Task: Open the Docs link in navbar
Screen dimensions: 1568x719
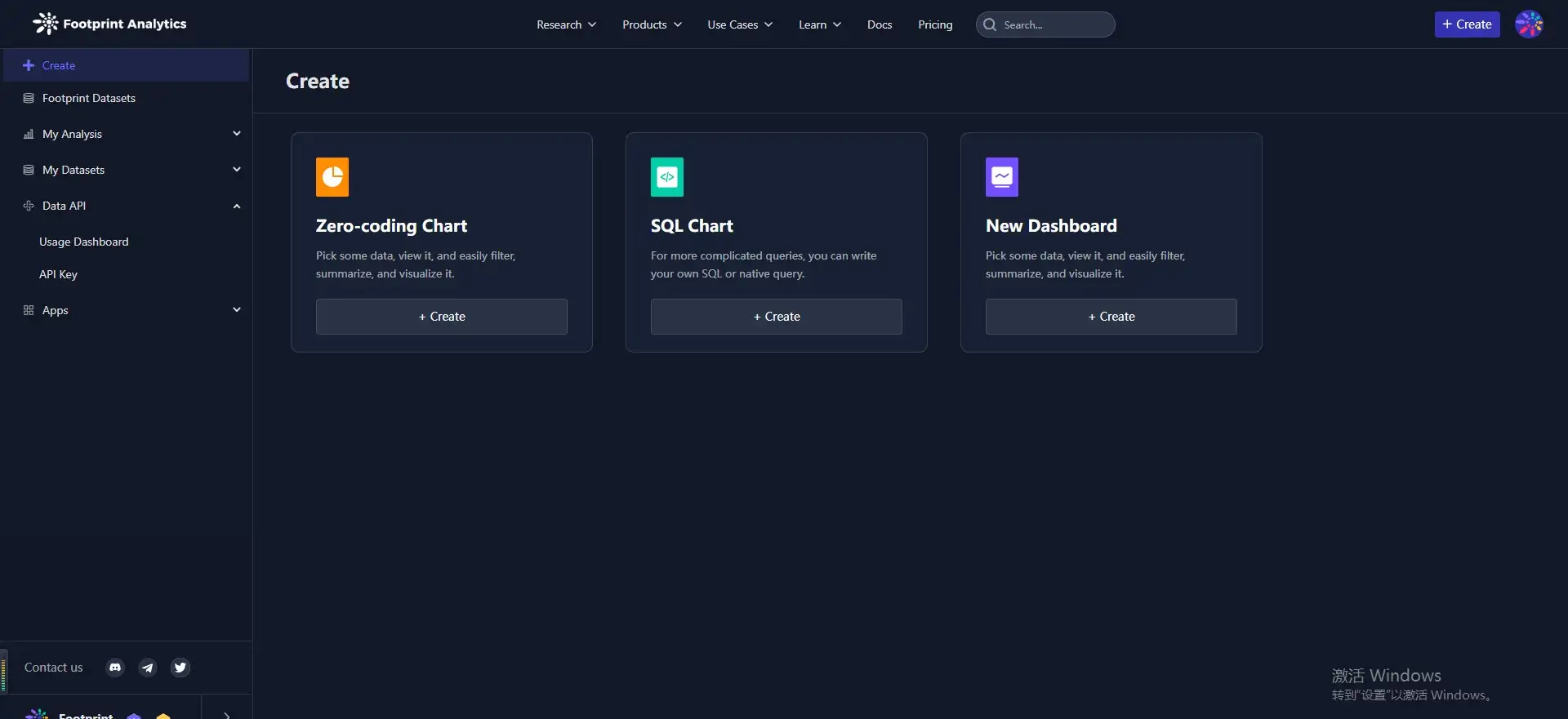Action: (x=880, y=24)
